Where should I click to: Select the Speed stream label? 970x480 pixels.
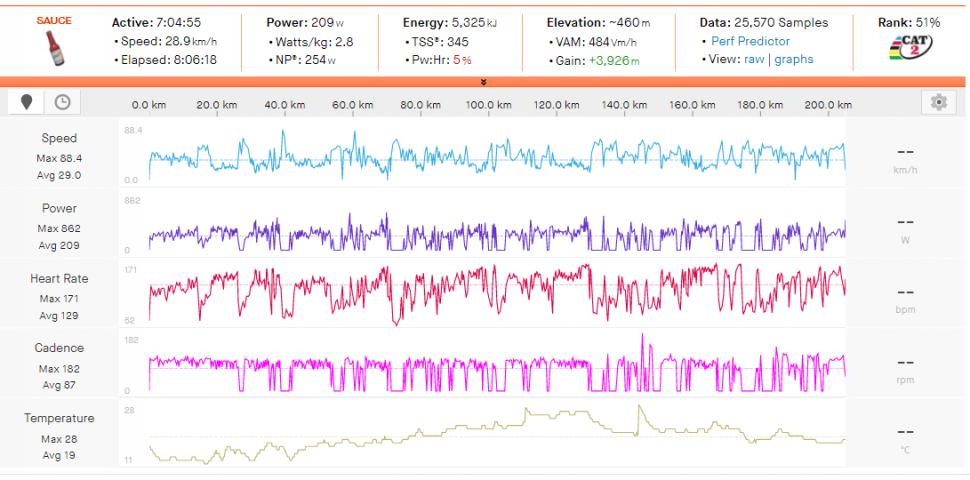click(59, 138)
